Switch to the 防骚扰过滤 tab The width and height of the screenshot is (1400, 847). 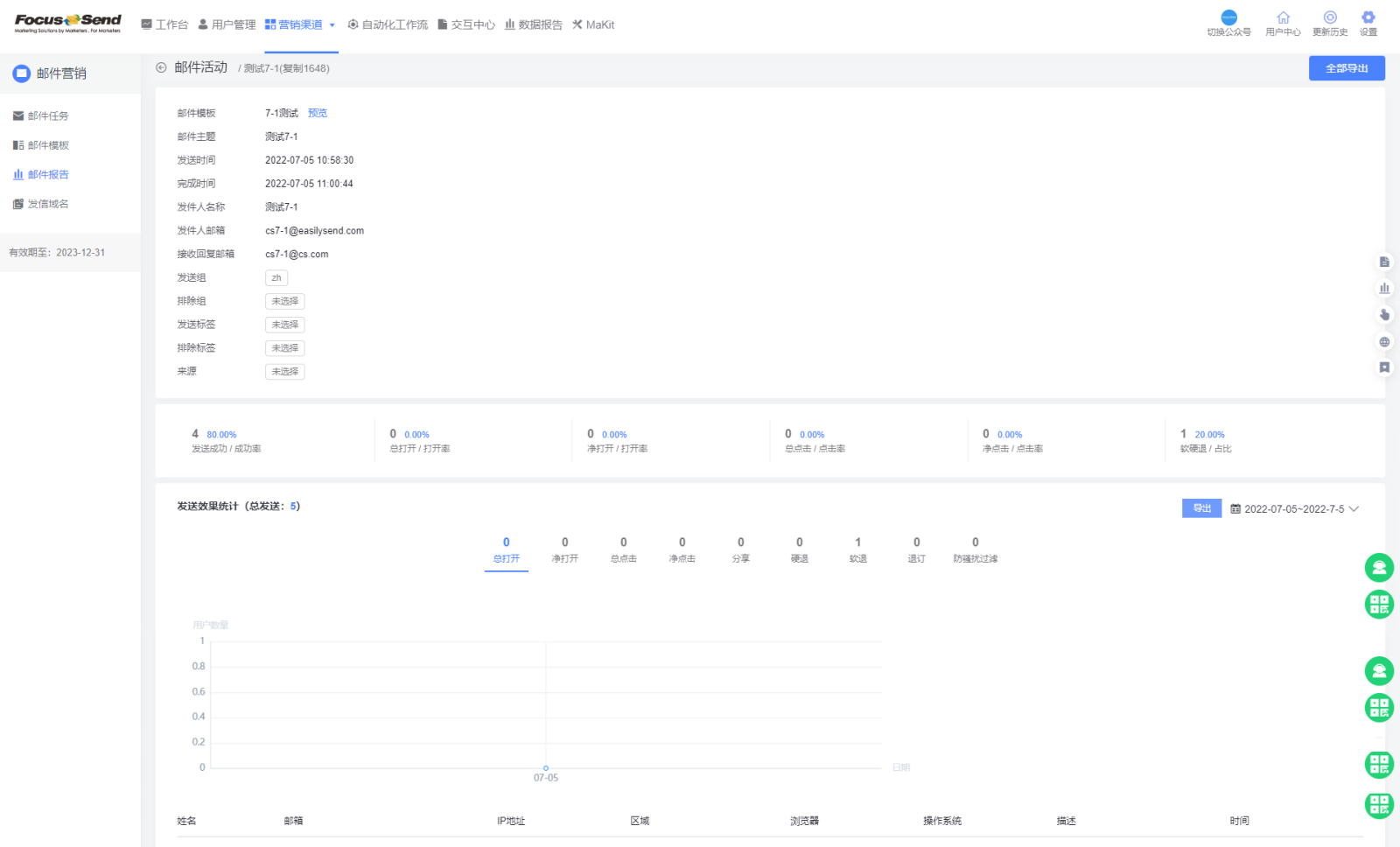pos(976,550)
